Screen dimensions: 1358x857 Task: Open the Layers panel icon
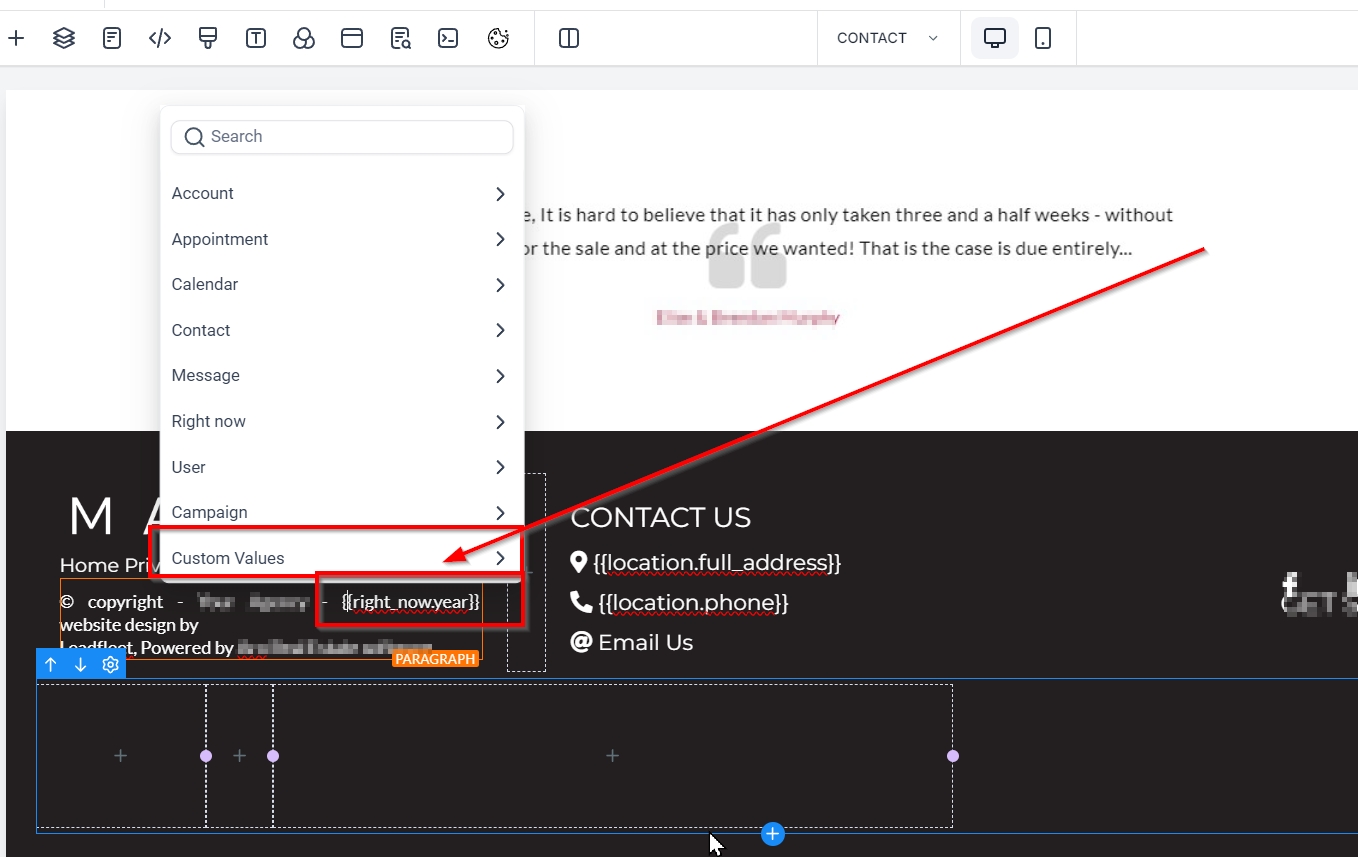(64, 38)
